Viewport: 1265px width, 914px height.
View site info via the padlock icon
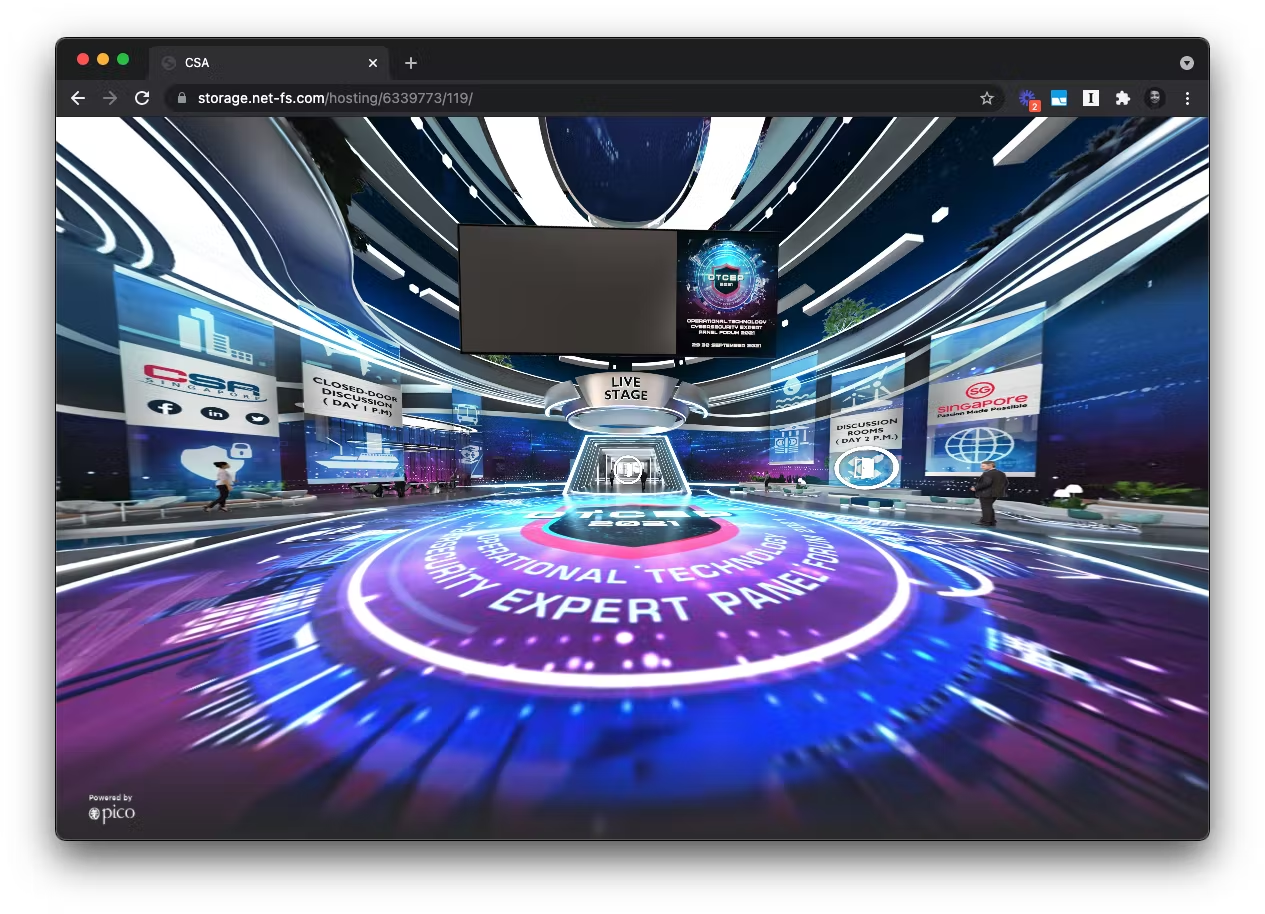(182, 98)
